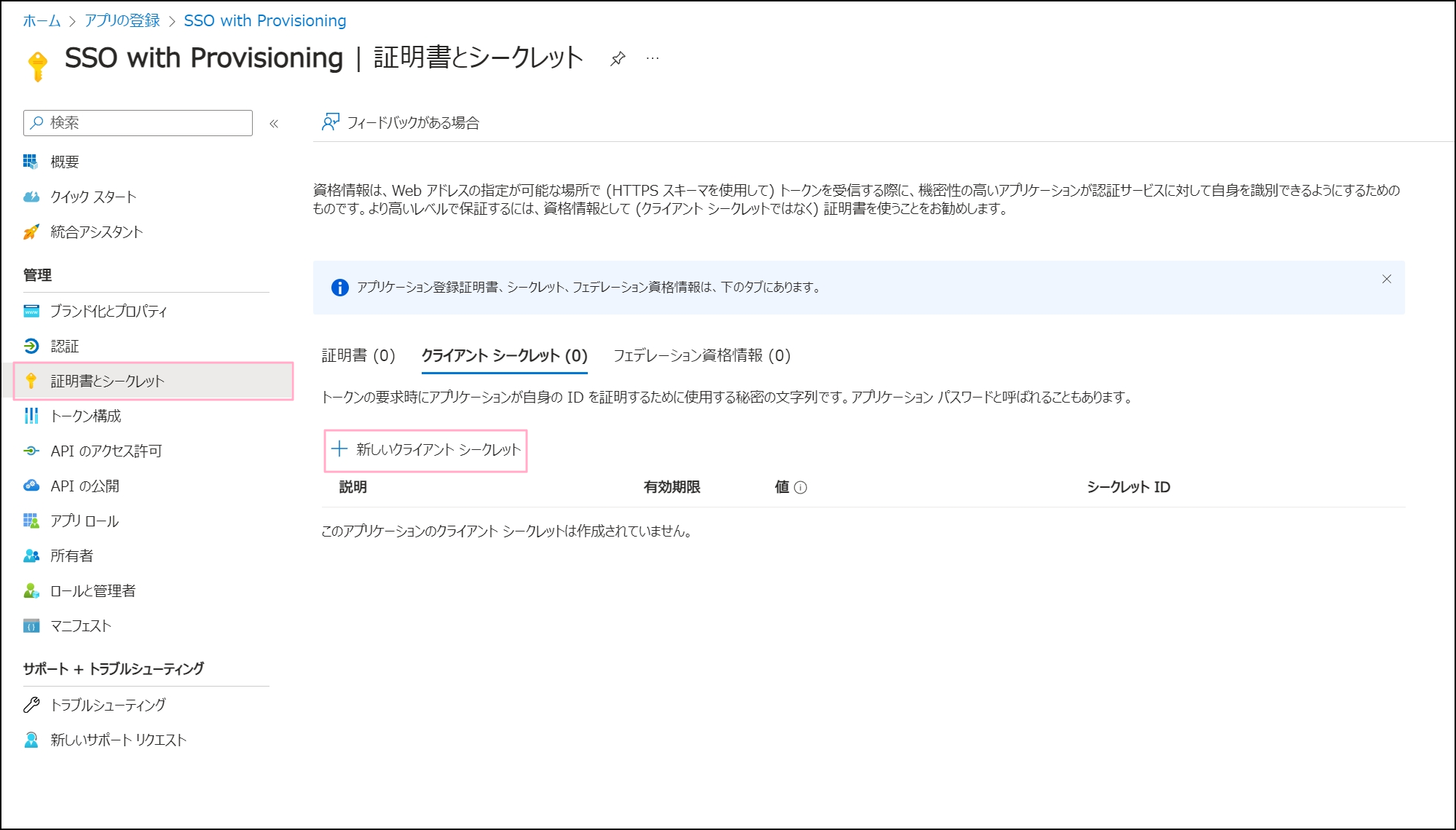
Task: Select the アプリ ロール icon
Action: [x=31, y=521]
